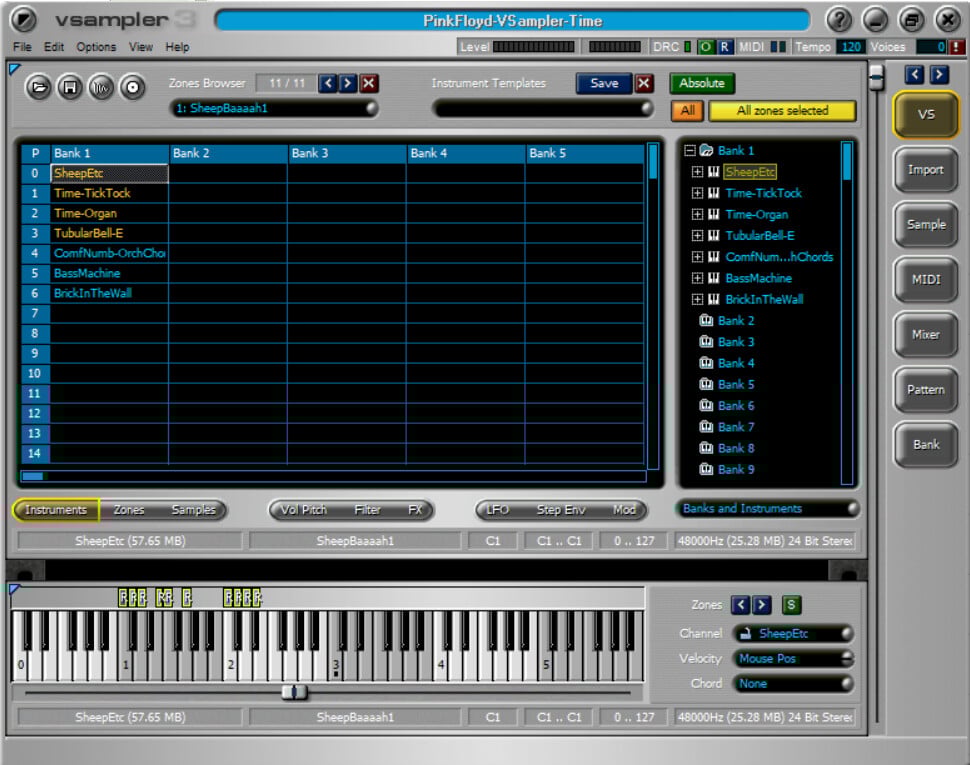Click the Save template button
Image resolution: width=970 pixels, height=765 pixels.
pos(604,84)
